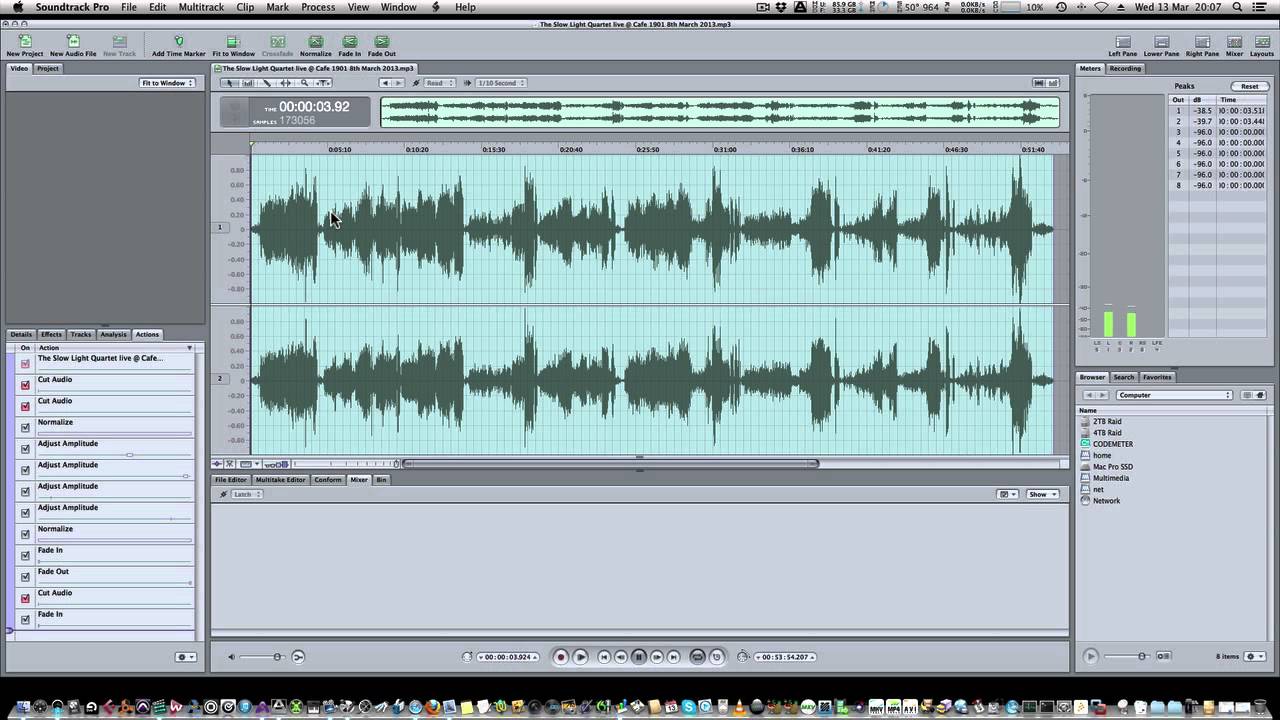Open the Fit to Window video dropdown
Screen dimensions: 1280x720
click(x=168, y=83)
